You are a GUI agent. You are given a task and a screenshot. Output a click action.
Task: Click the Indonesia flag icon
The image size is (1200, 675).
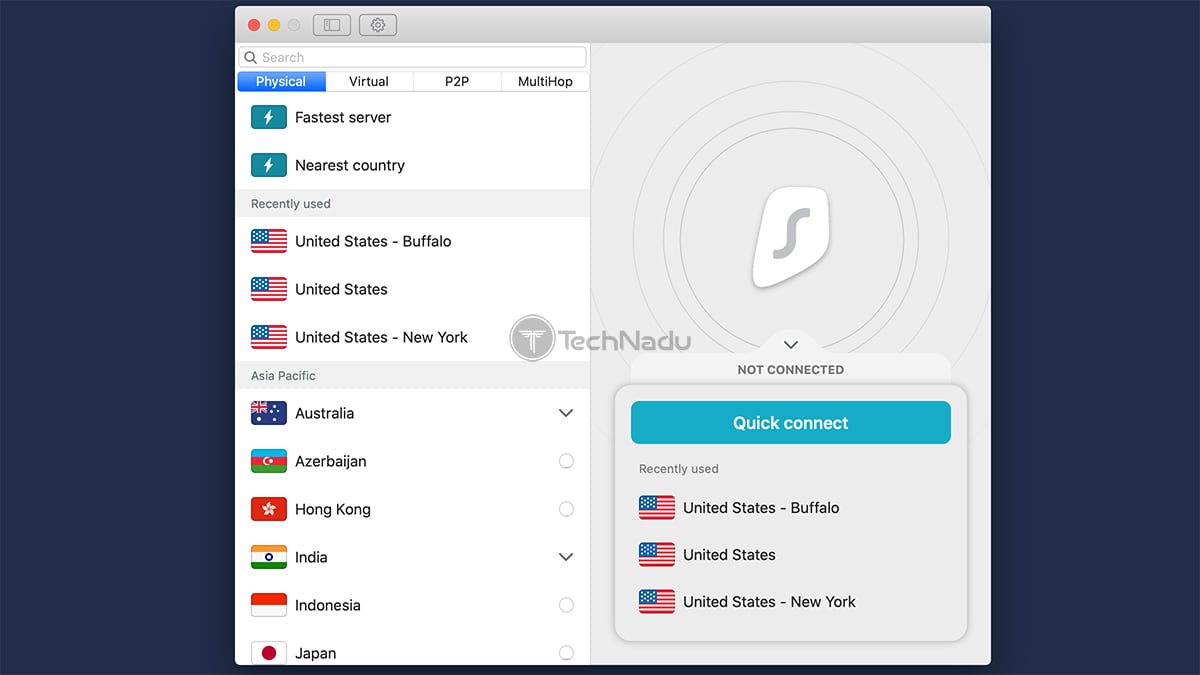click(269, 605)
